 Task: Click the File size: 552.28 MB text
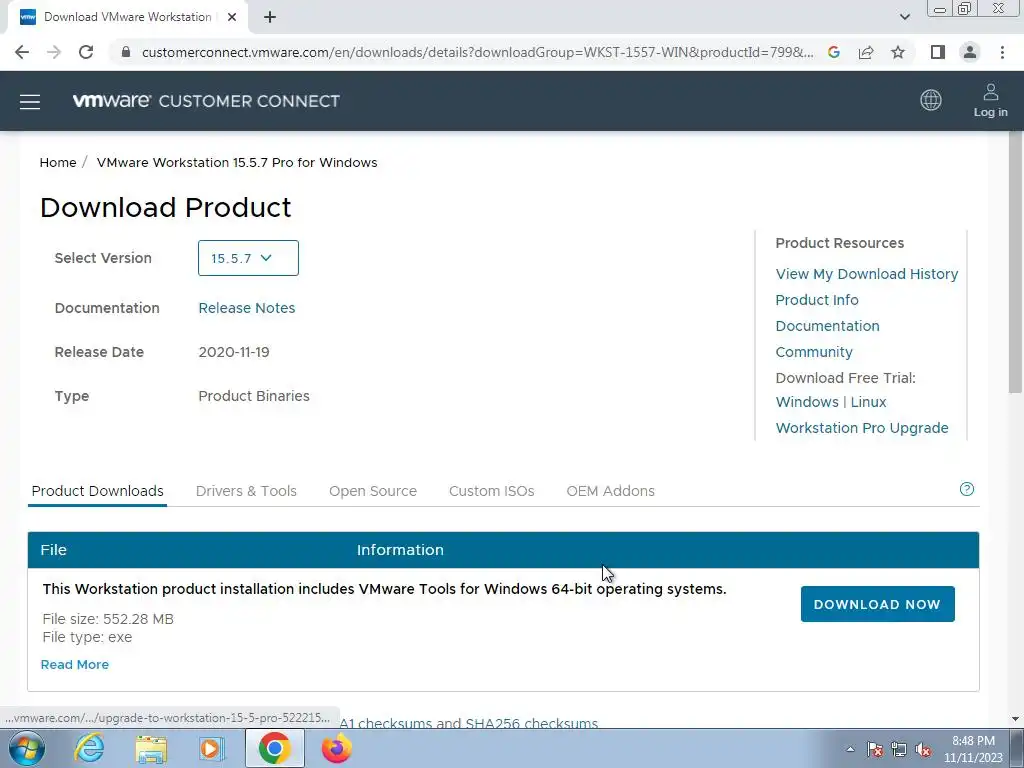coord(108,618)
